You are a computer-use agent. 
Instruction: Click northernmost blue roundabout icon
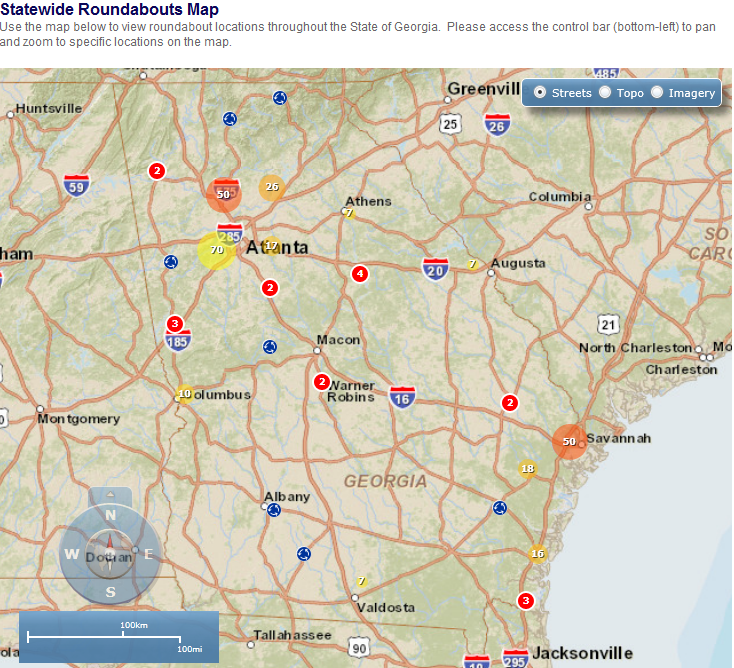point(279,98)
